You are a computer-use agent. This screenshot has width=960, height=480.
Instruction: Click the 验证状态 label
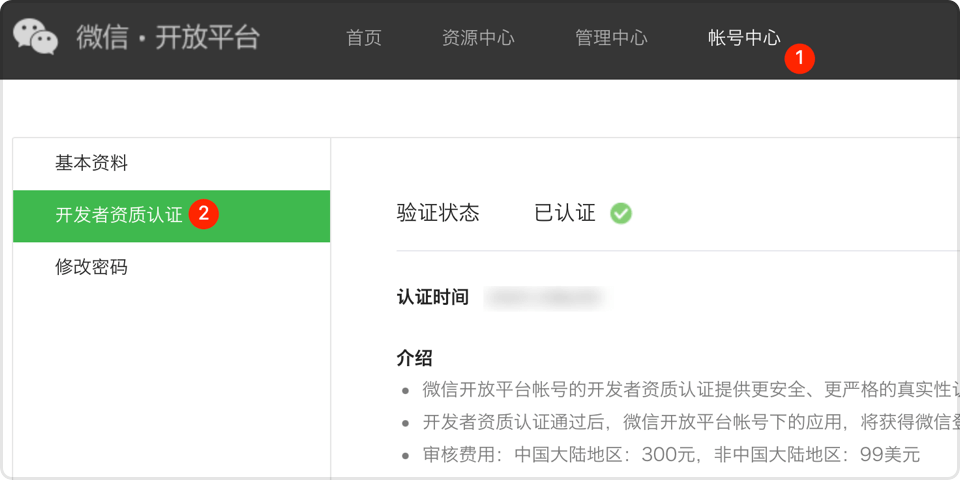[438, 213]
